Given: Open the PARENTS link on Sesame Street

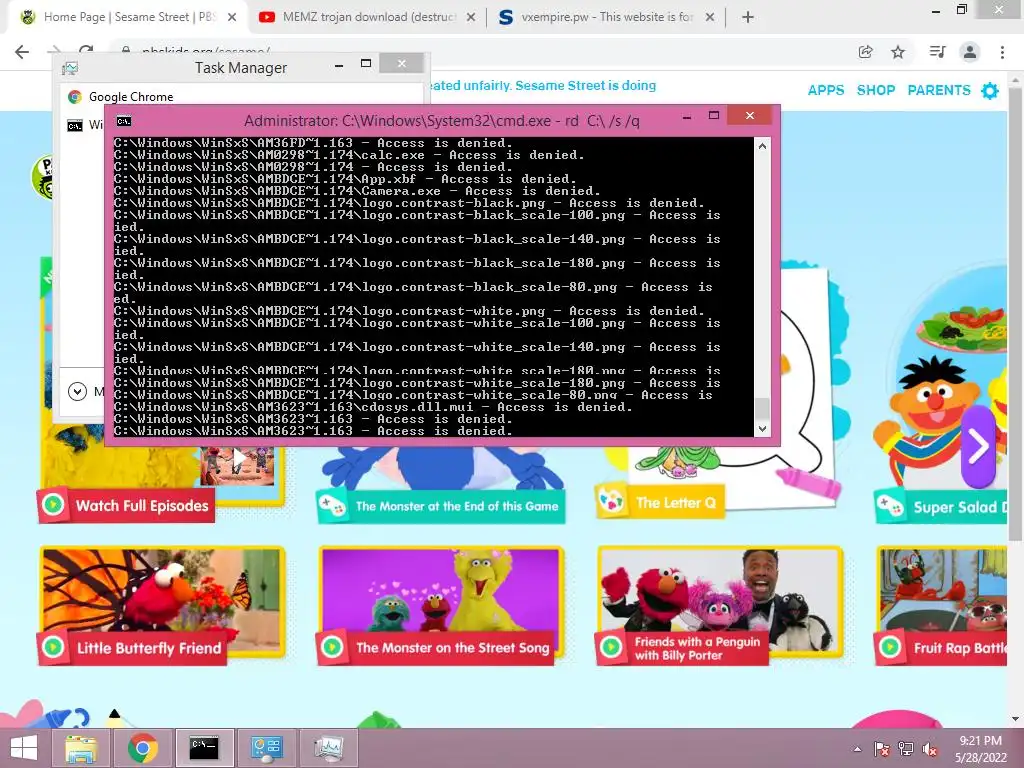Looking at the screenshot, I should [939, 90].
